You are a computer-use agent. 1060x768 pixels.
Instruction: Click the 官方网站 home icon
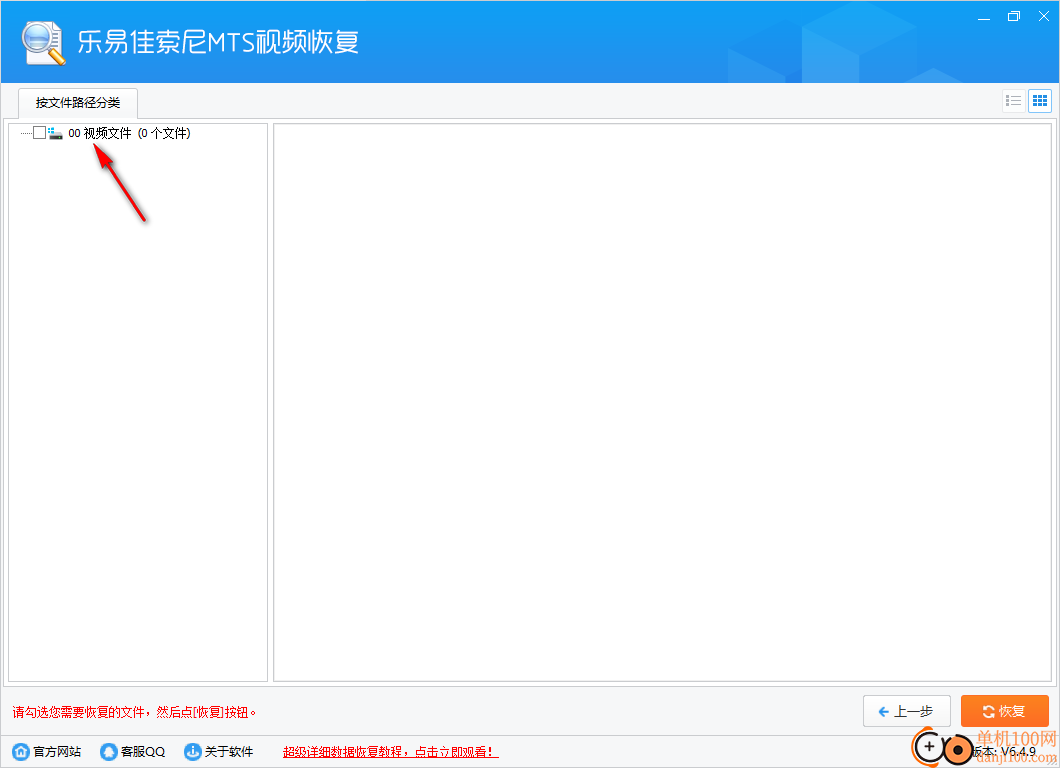point(21,751)
